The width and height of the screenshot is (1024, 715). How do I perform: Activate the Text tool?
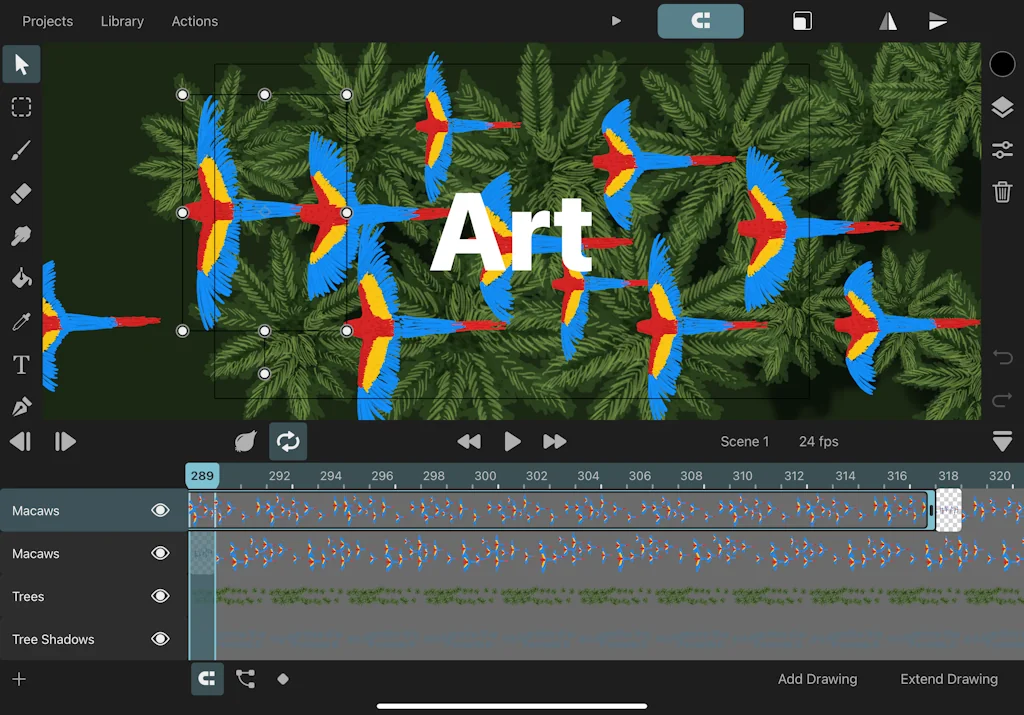coord(21,365)
